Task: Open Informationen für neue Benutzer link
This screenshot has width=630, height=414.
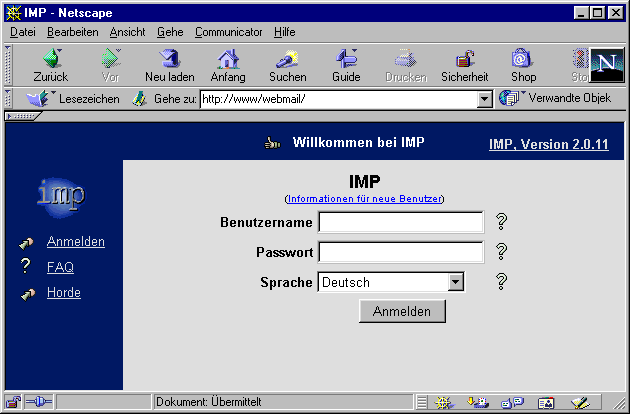Action: 364,199
